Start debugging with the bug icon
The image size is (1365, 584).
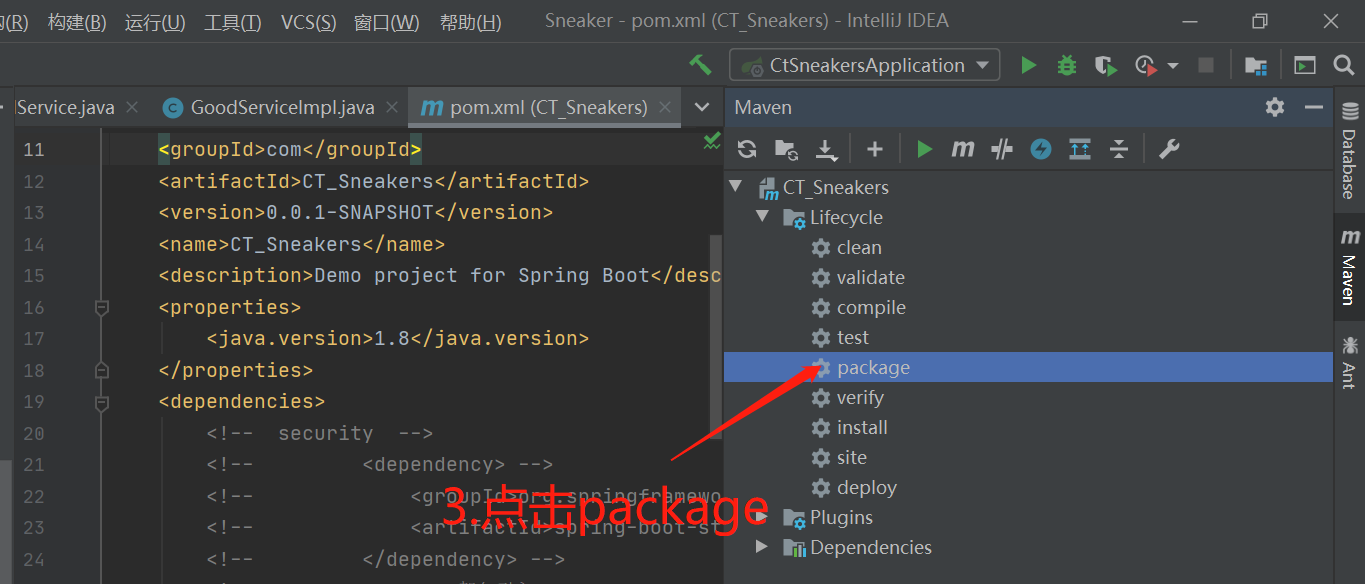point(1067,65)
